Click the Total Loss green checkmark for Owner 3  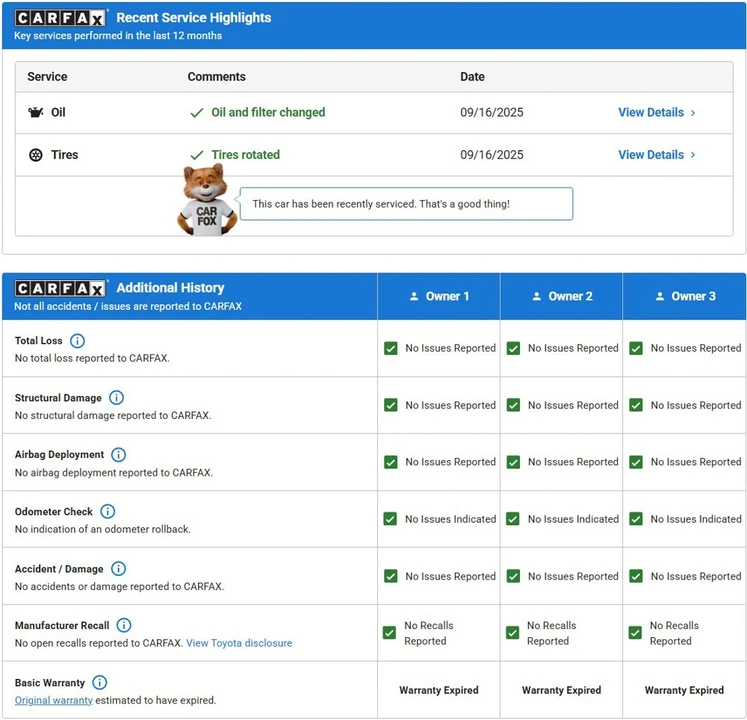pos(636,348)
